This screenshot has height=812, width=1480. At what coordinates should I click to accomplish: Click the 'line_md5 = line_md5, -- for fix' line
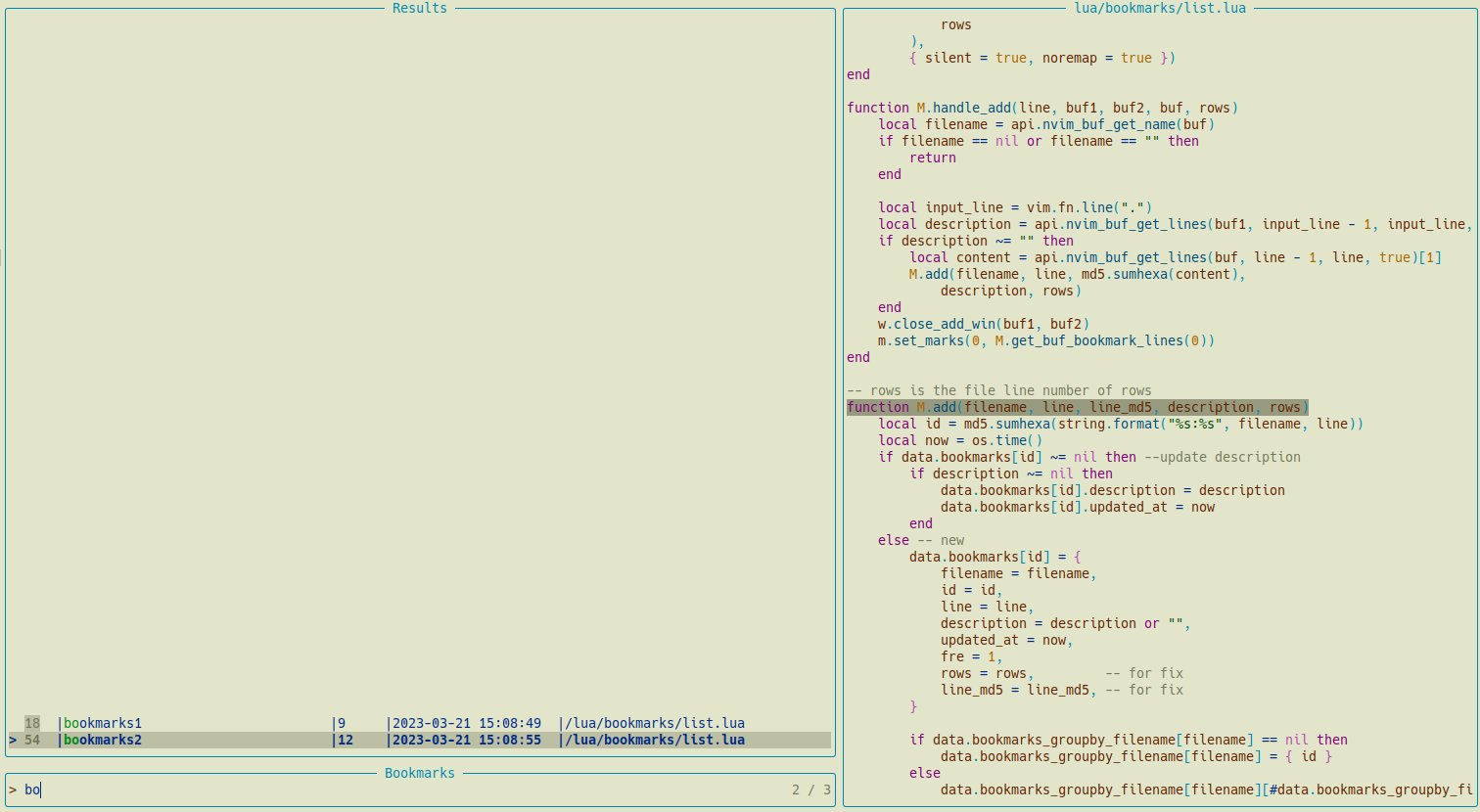1062,690
